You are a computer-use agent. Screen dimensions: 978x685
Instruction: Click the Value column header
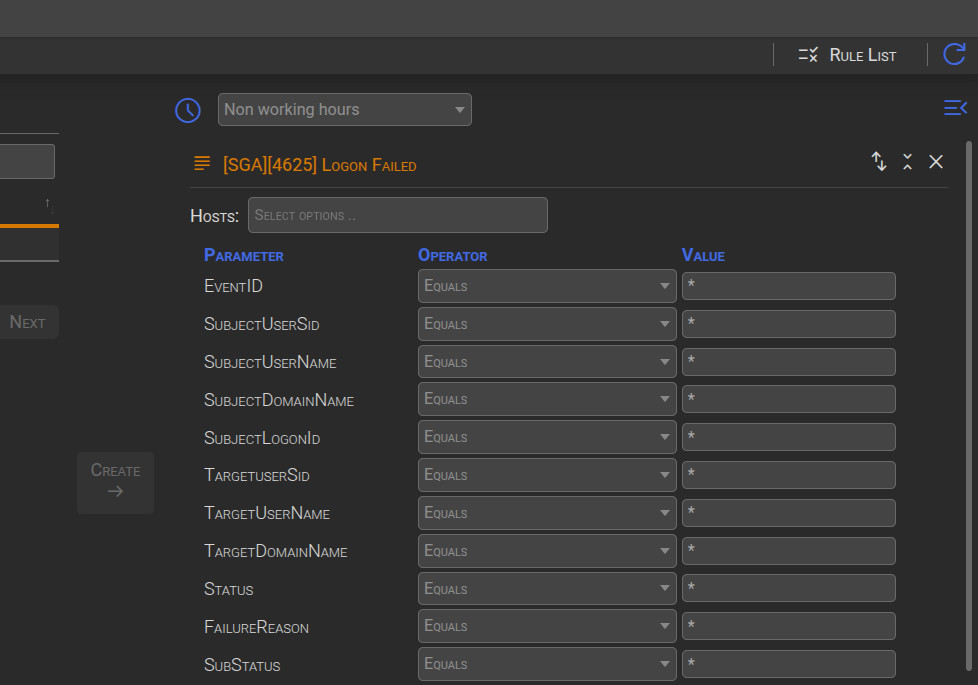703,255
